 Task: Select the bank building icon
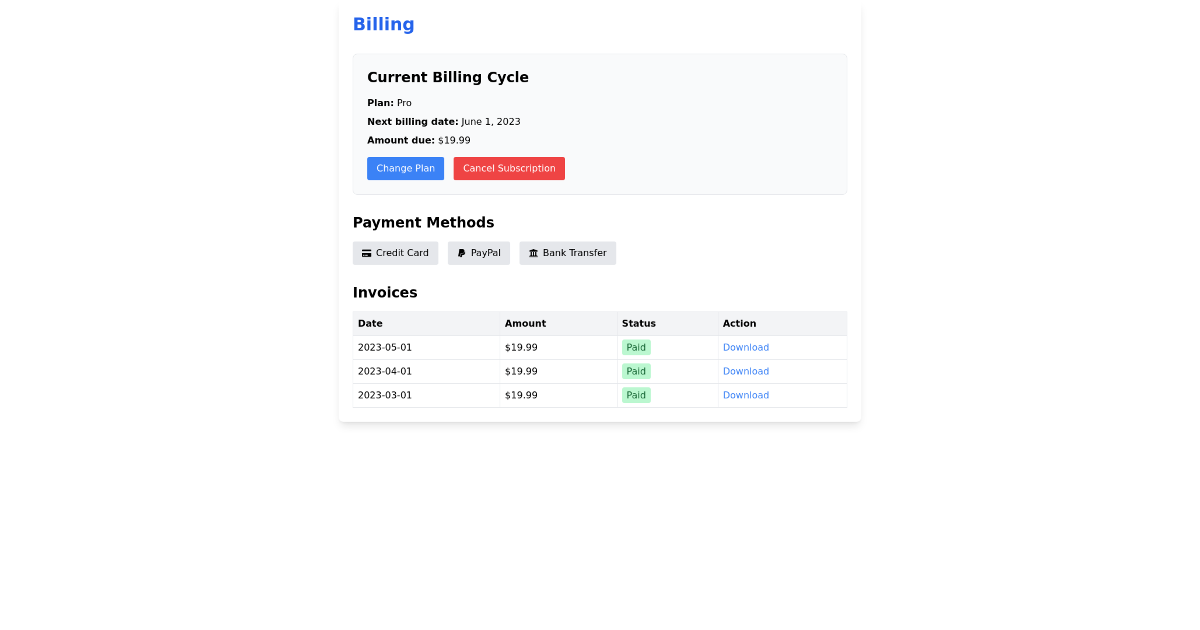point(535,253)
